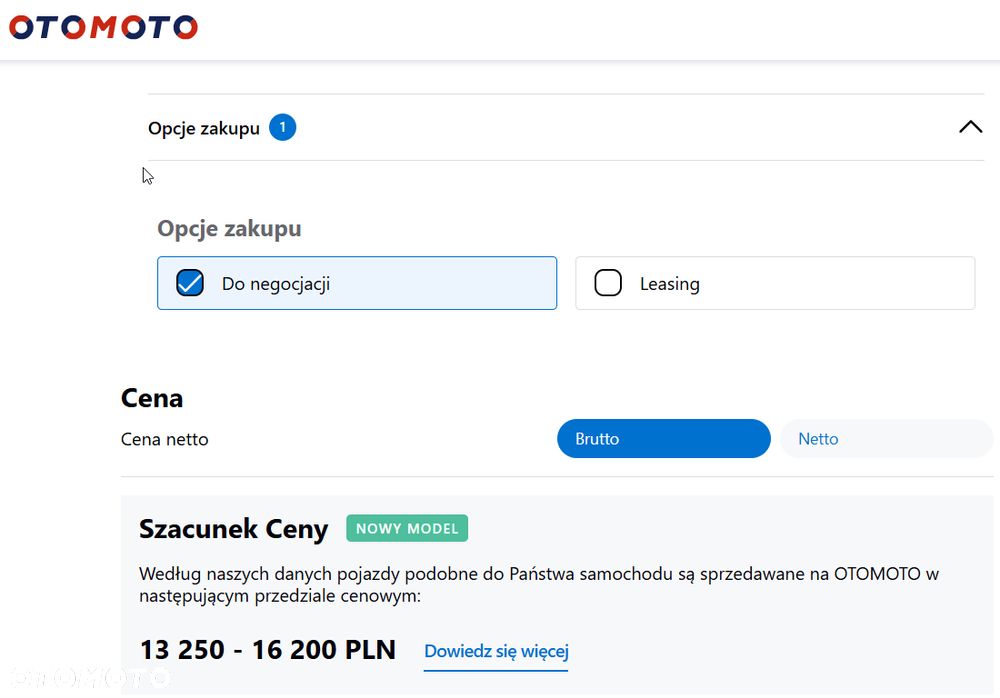Click the gray Opcje zakupu subsection heading
1000x698 pixels.
coord(229,229)
